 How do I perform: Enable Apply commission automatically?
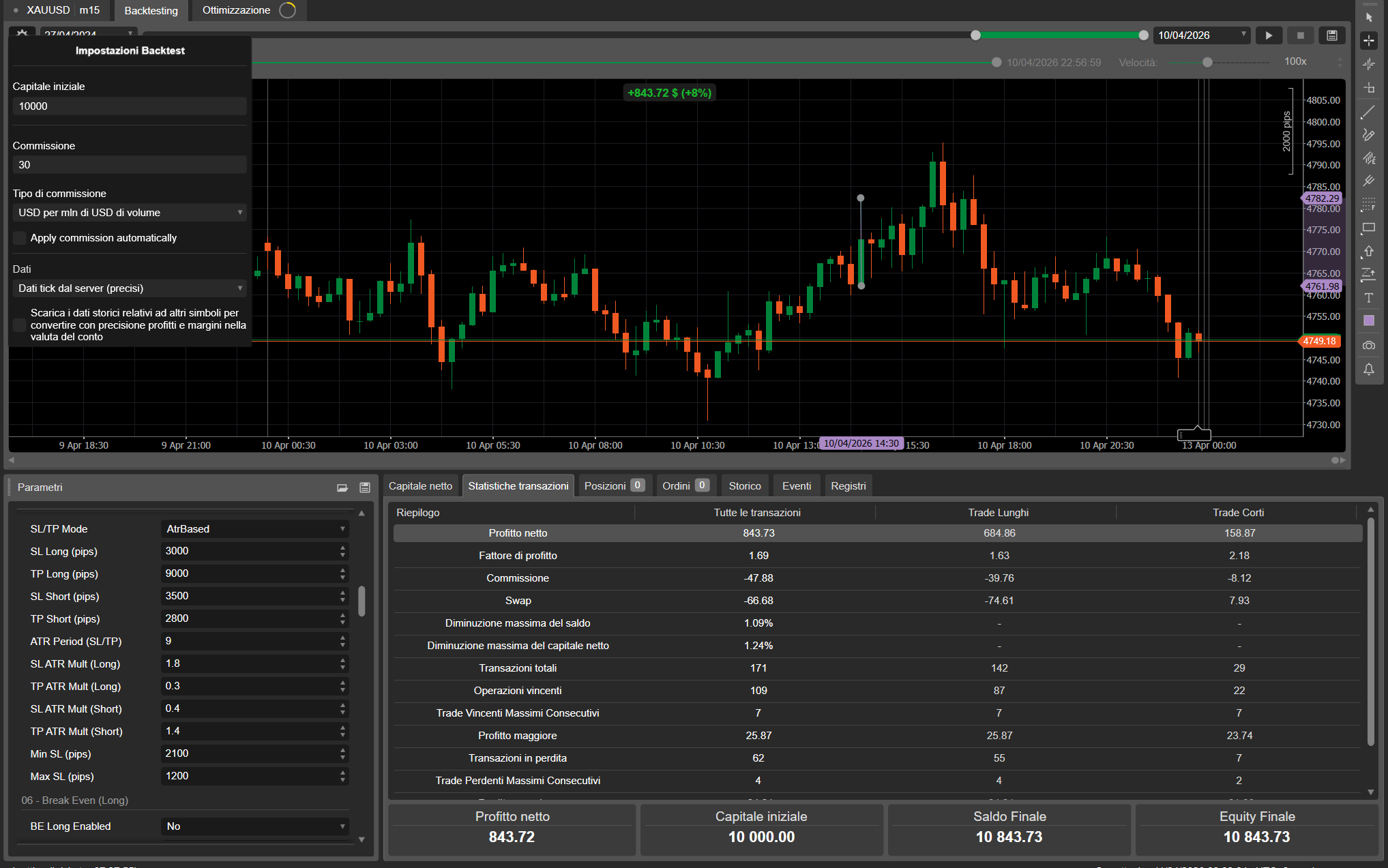click(x=19, y=237)
